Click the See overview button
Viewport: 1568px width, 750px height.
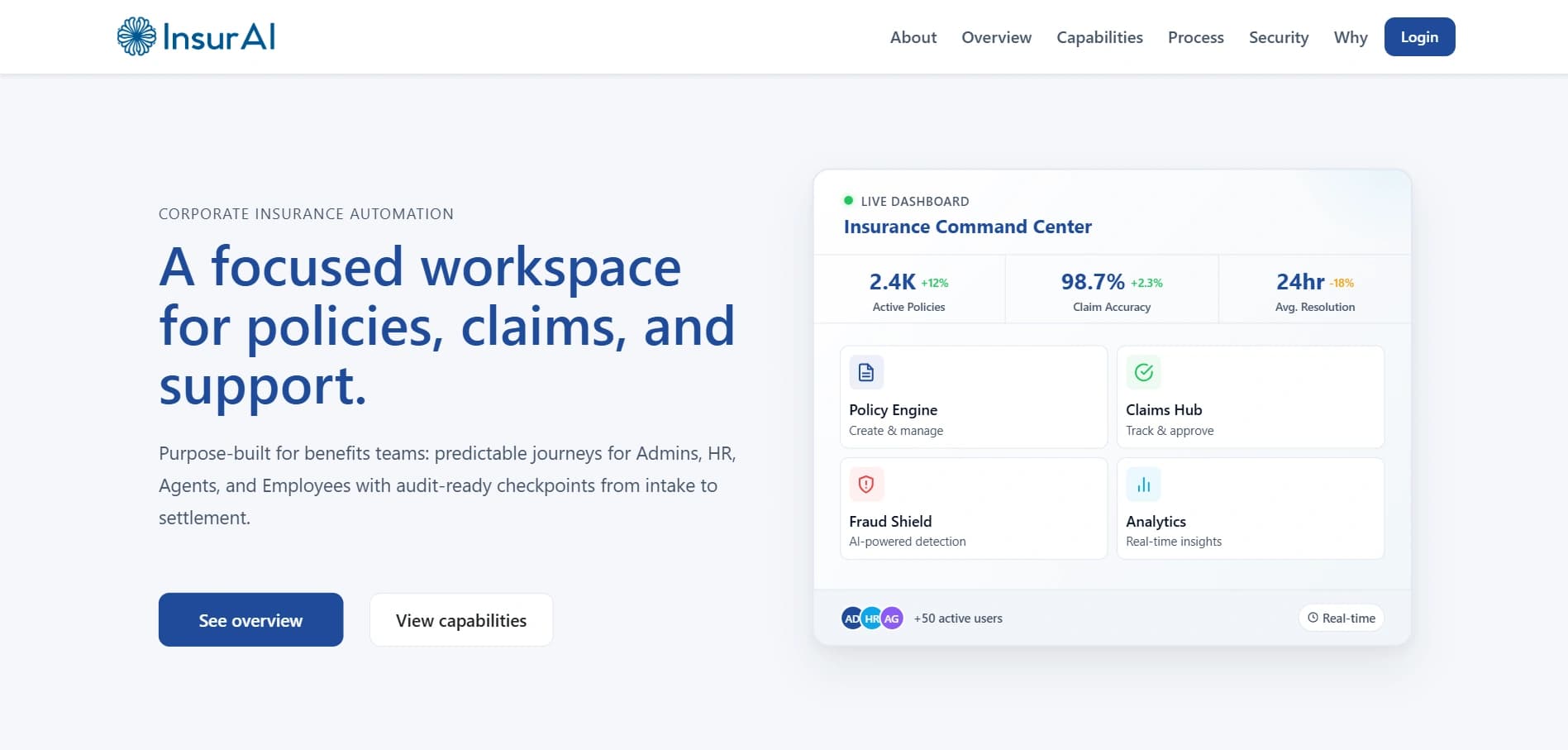[x=250, y=619]
